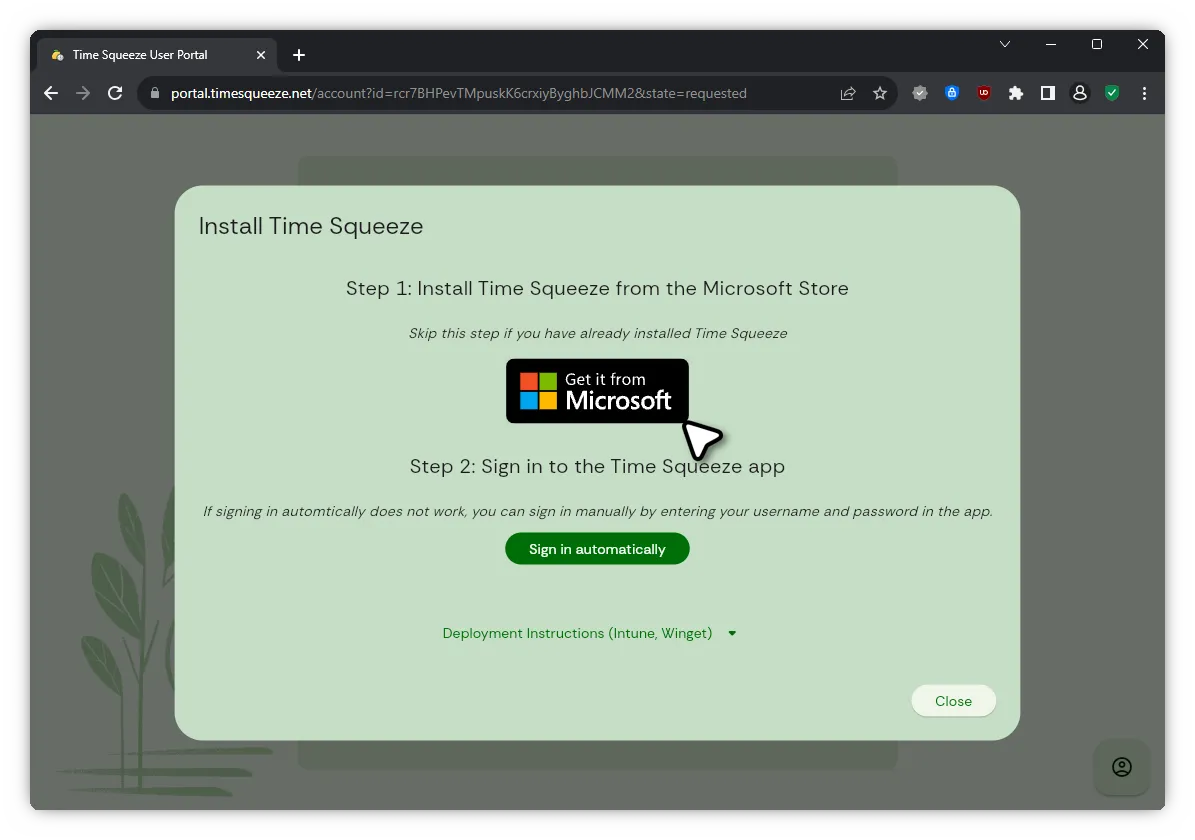Select the Time Squeeze User Portal tab
The image size is (1195, 840).
[140, 55]
